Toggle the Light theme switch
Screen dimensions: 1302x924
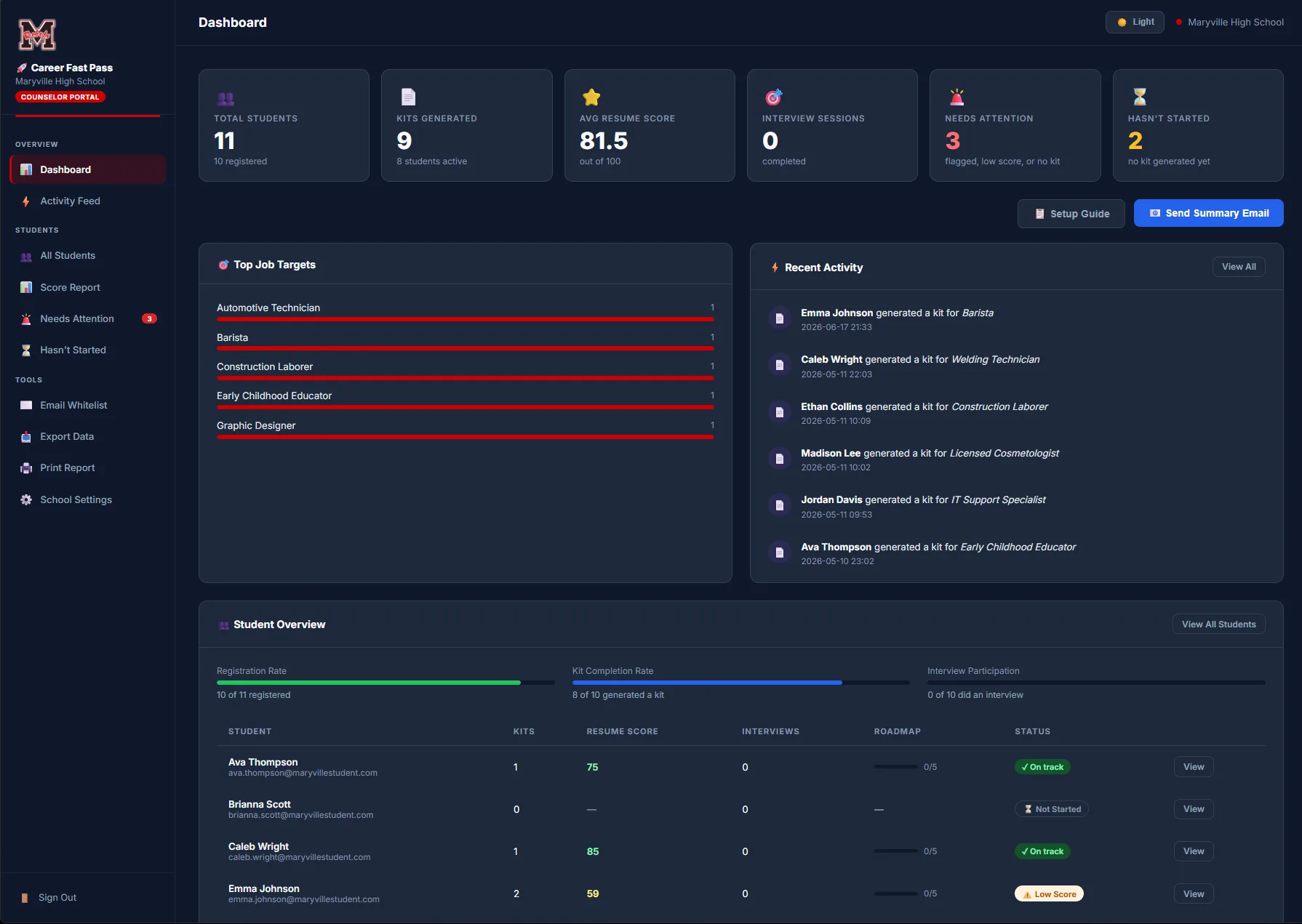[x=1135, y=23]
